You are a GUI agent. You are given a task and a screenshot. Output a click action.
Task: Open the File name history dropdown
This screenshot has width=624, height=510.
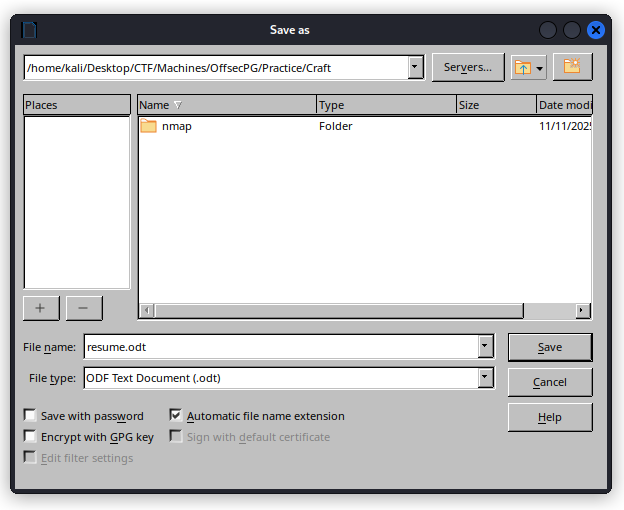(486, 347)
